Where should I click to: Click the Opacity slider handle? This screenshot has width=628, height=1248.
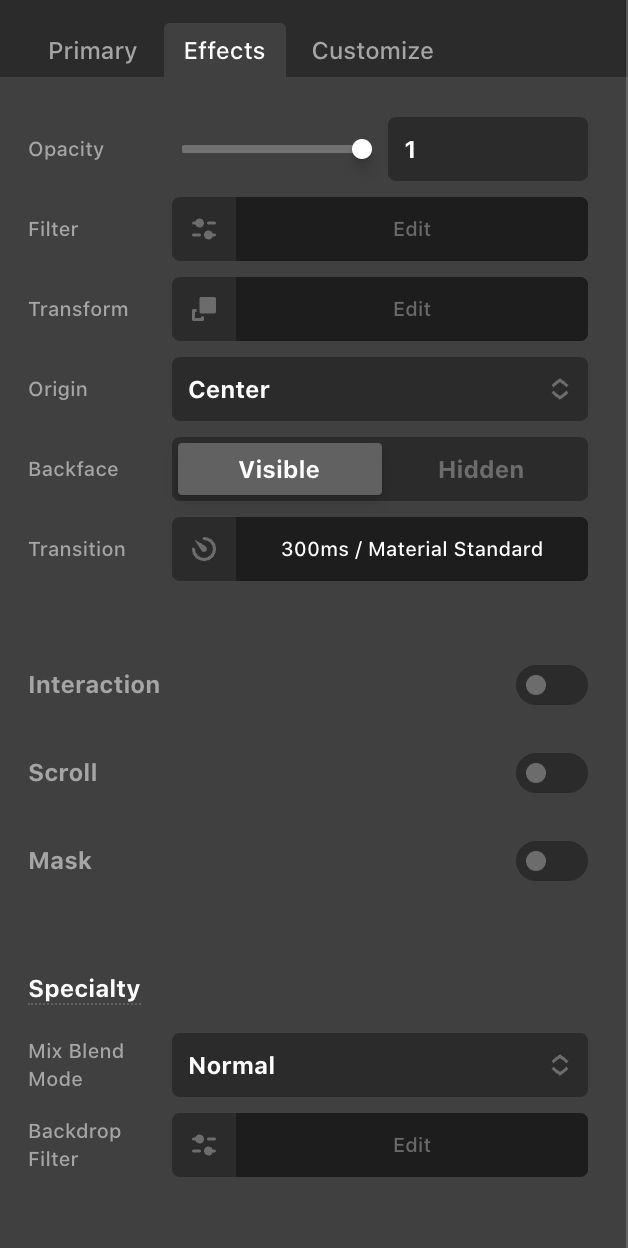[x=361, y=148]
